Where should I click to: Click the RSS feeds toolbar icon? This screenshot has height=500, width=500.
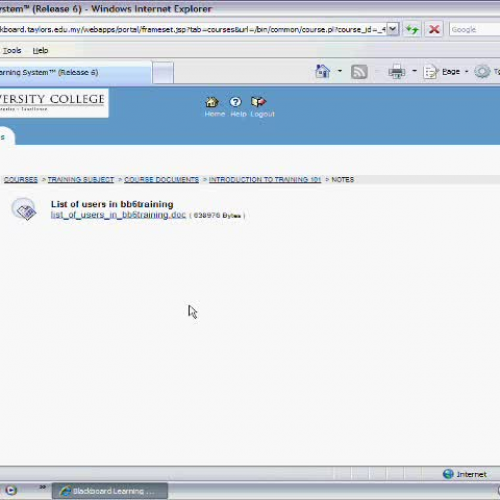(x=359, y=72)
